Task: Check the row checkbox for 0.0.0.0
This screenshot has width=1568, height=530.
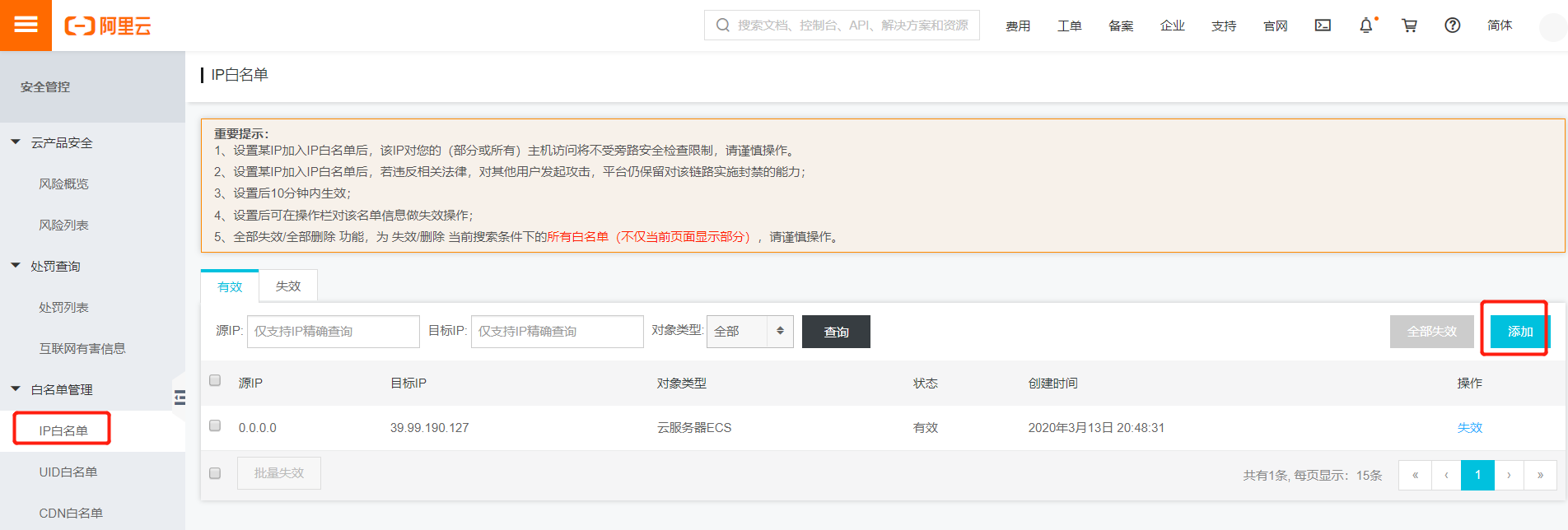Action: 215,425
